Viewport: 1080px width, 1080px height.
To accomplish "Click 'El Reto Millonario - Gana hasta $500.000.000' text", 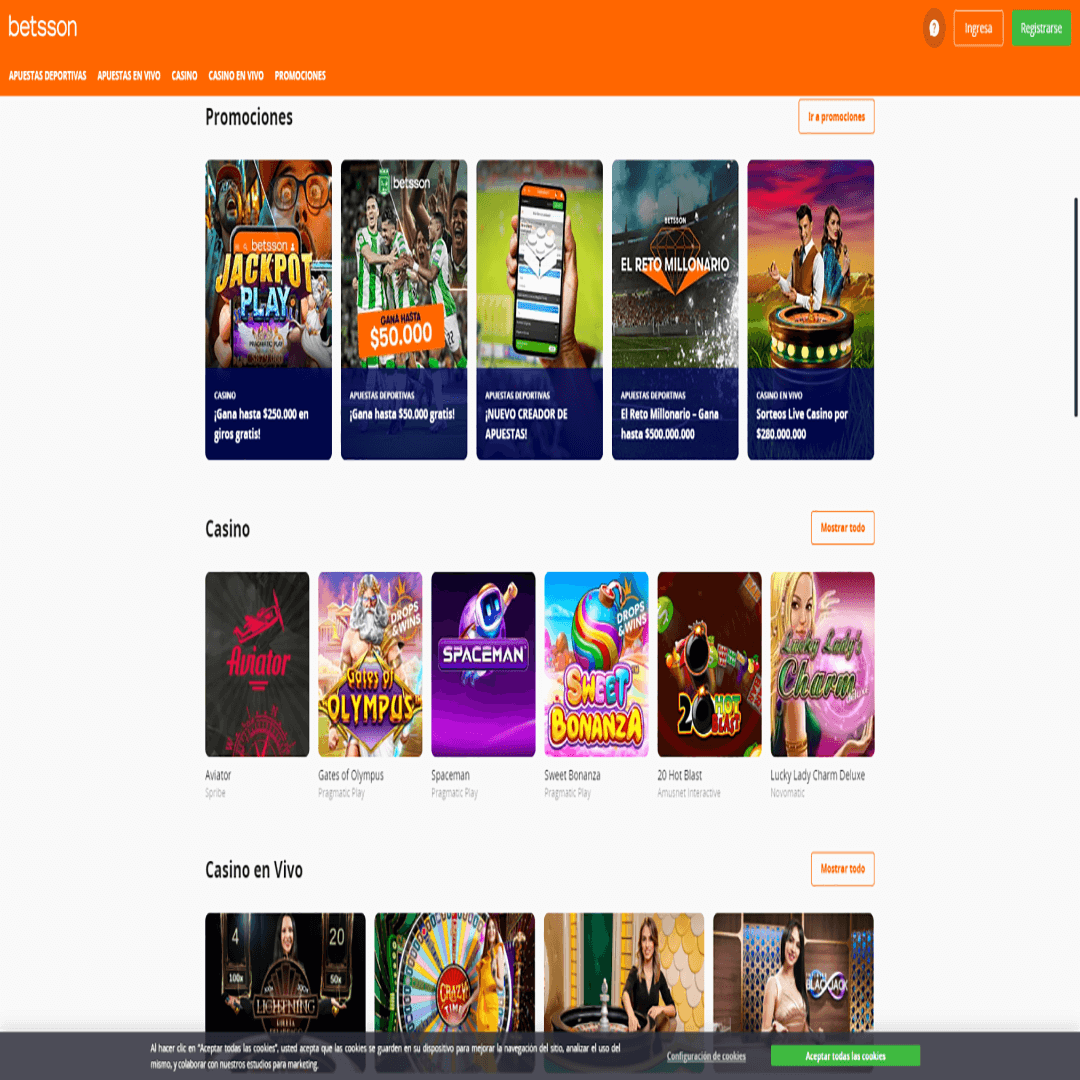I will coord(669,424).
